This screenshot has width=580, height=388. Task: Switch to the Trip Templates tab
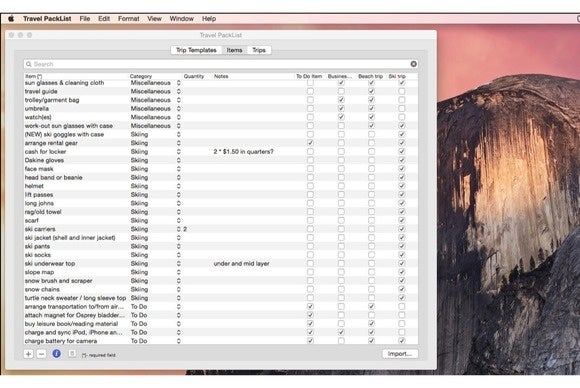point(196,50)
